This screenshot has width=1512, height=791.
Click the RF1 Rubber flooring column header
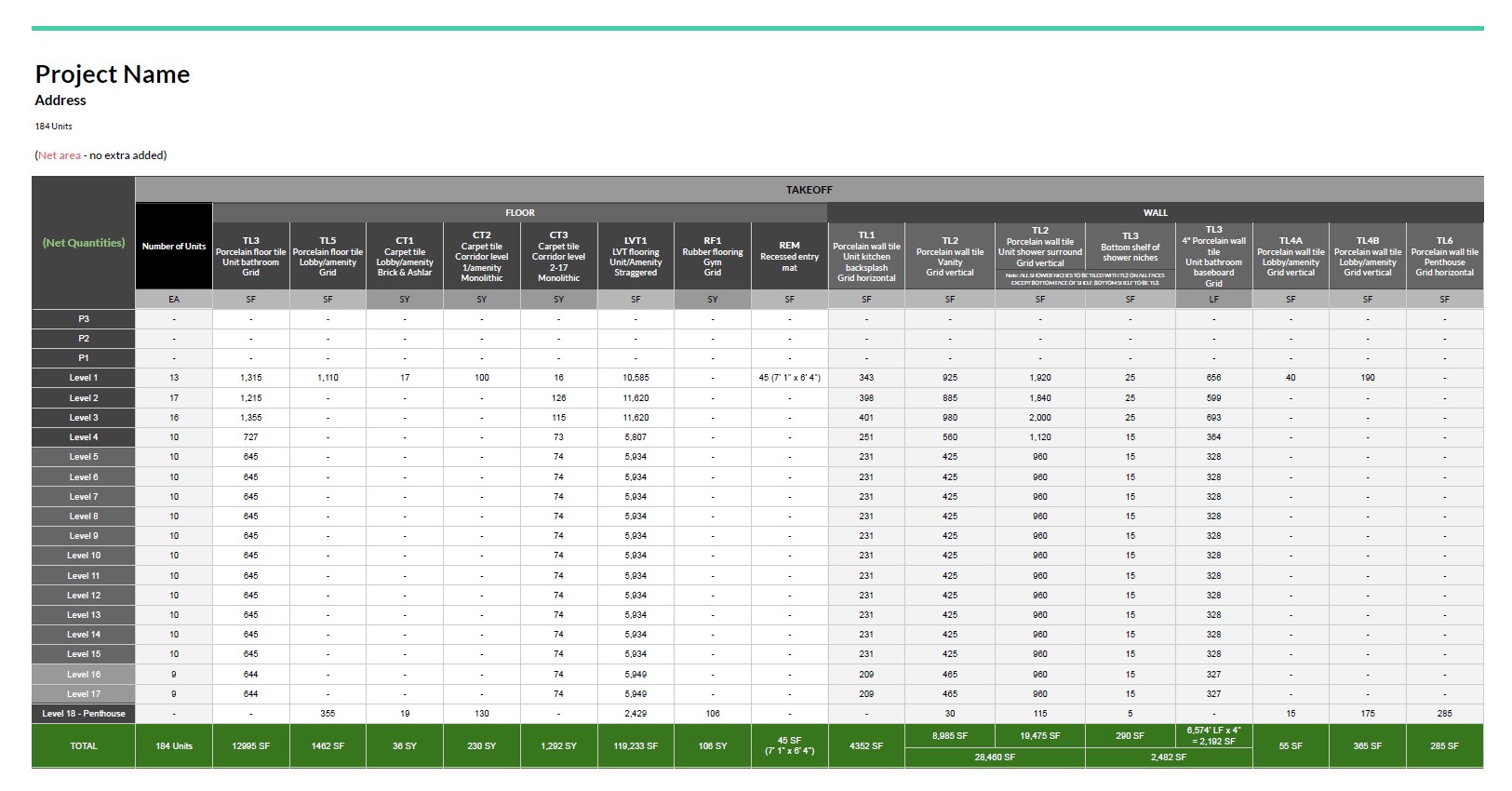(x=712, y=256)
